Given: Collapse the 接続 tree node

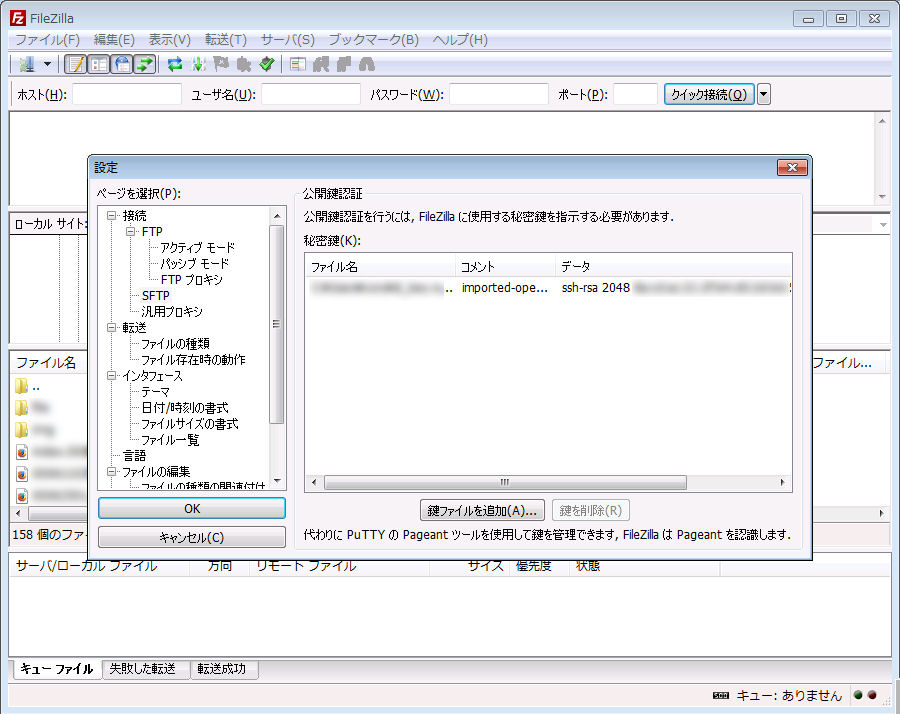Looking at the screenshot, I should (x=111, y=216).
